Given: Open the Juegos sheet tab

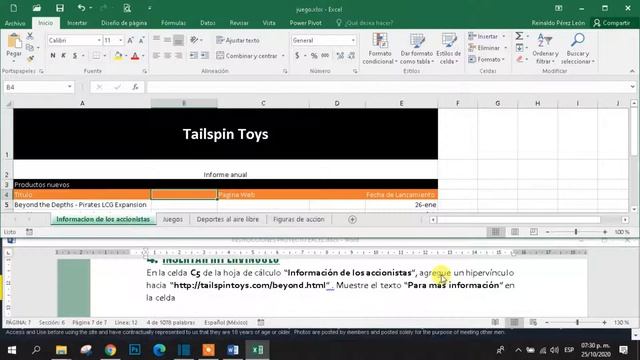Looking at the screenshot, I should tap(173, 219).
